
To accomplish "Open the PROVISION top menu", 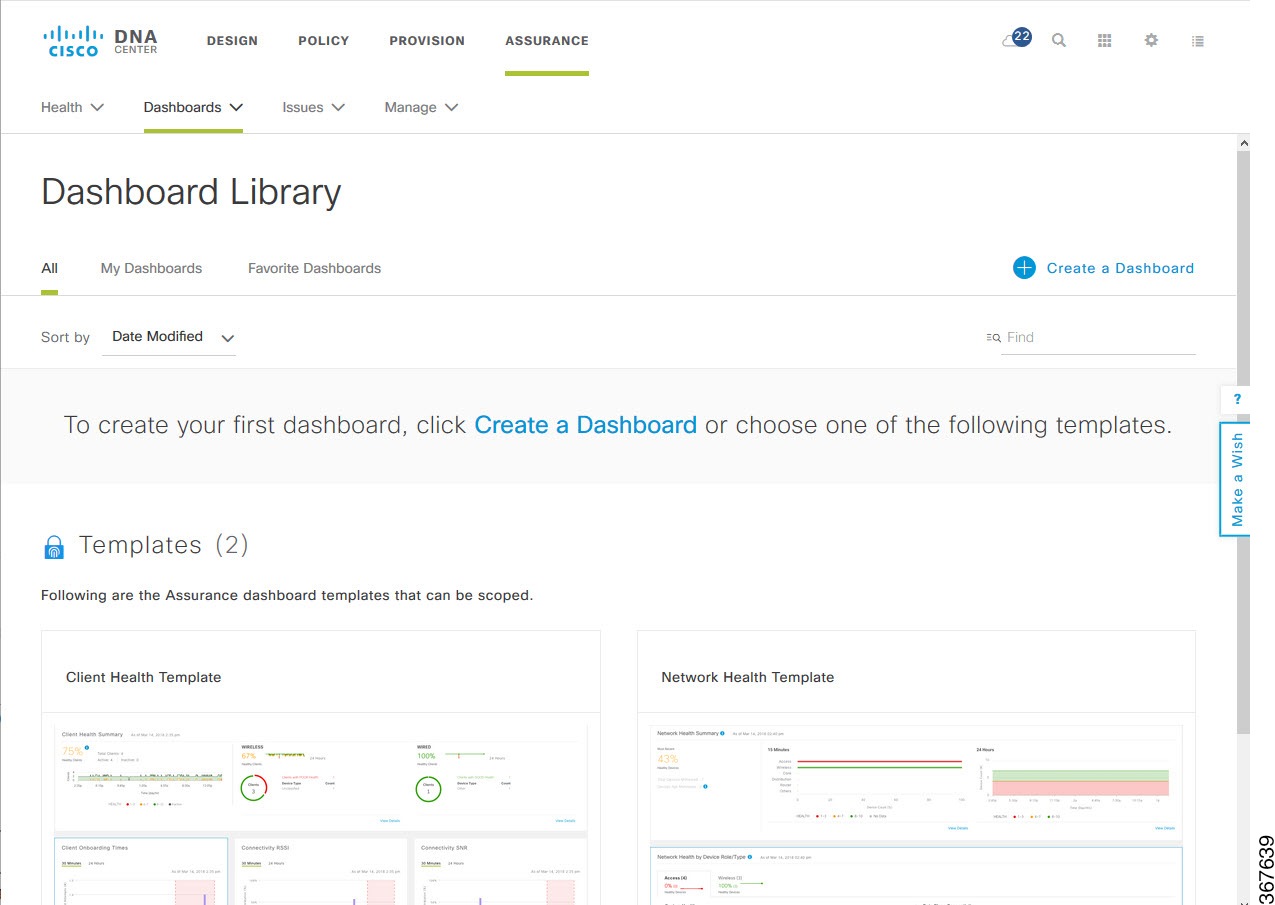I will (x=427, y=41).
